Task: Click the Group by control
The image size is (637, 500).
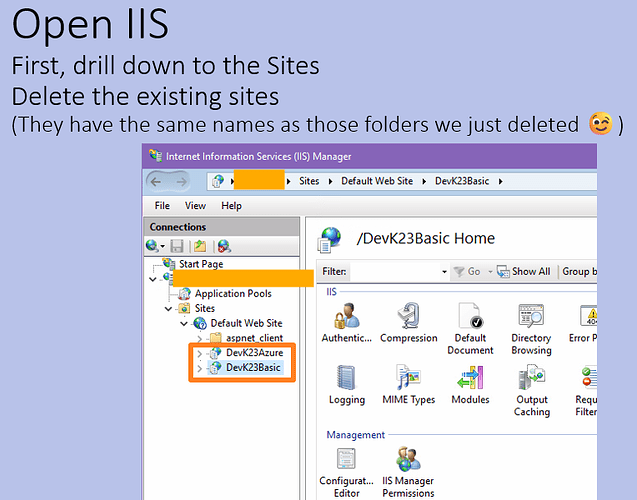Action: [x=579, y=271]
